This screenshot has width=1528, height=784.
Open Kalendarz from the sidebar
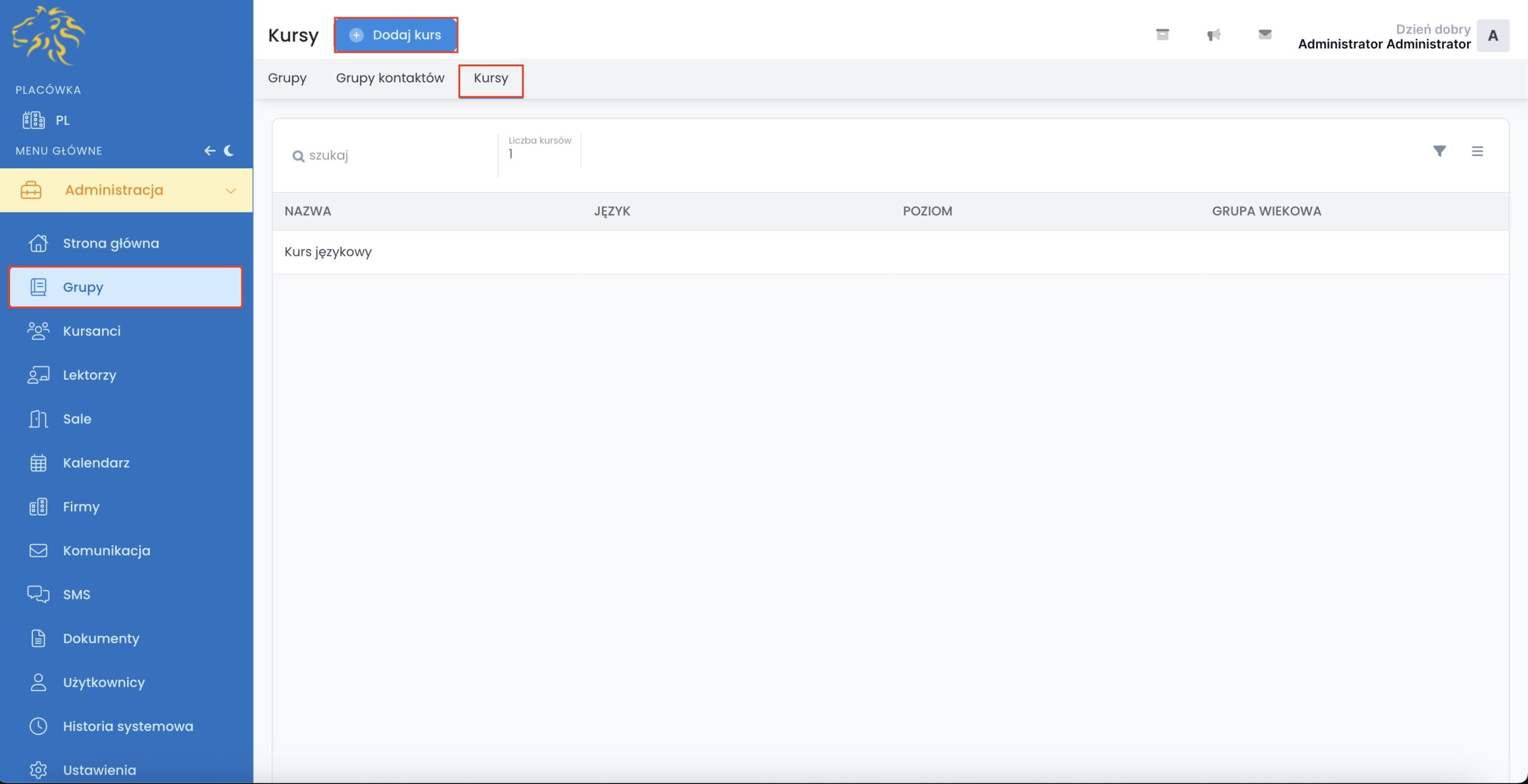coord(96,463)
